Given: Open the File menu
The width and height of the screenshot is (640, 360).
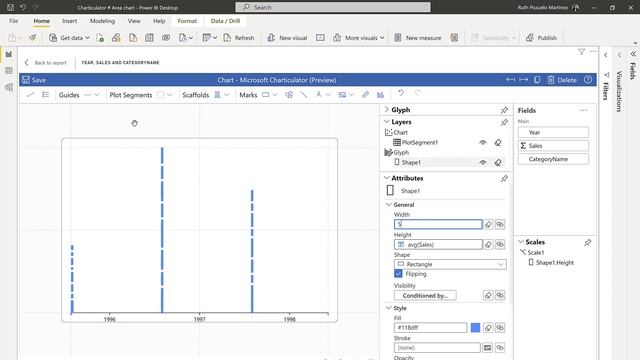Looking at the screenshot, I should (13, 21).
